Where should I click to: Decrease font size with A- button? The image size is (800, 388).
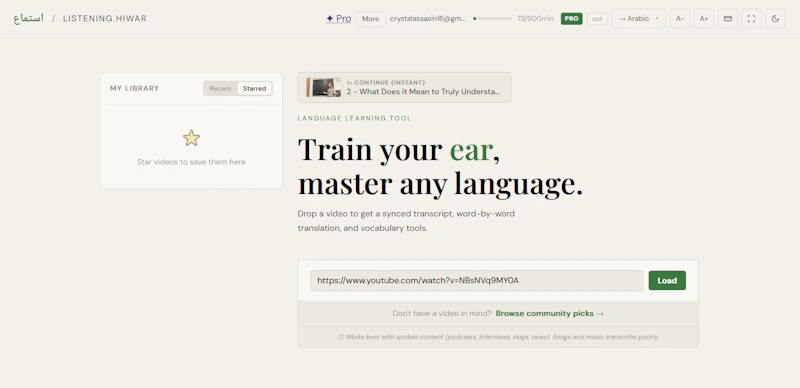680,18
